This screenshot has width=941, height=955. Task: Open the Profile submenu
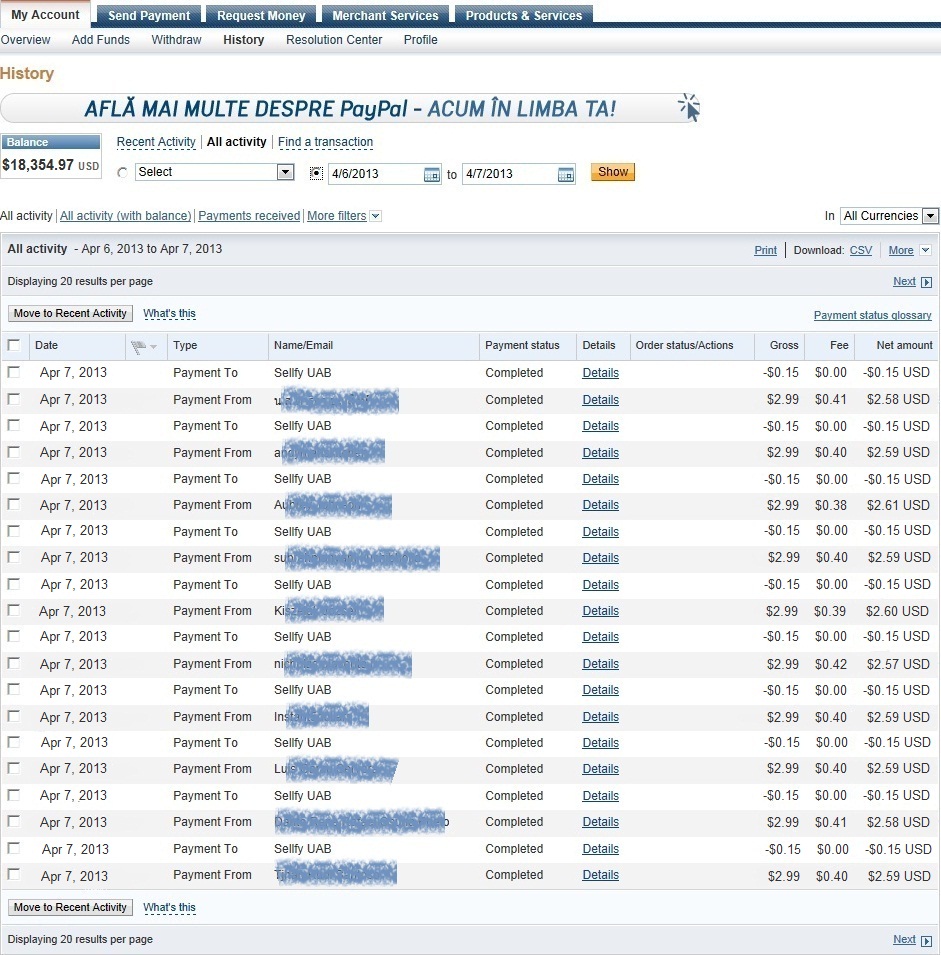pos(421,40)
